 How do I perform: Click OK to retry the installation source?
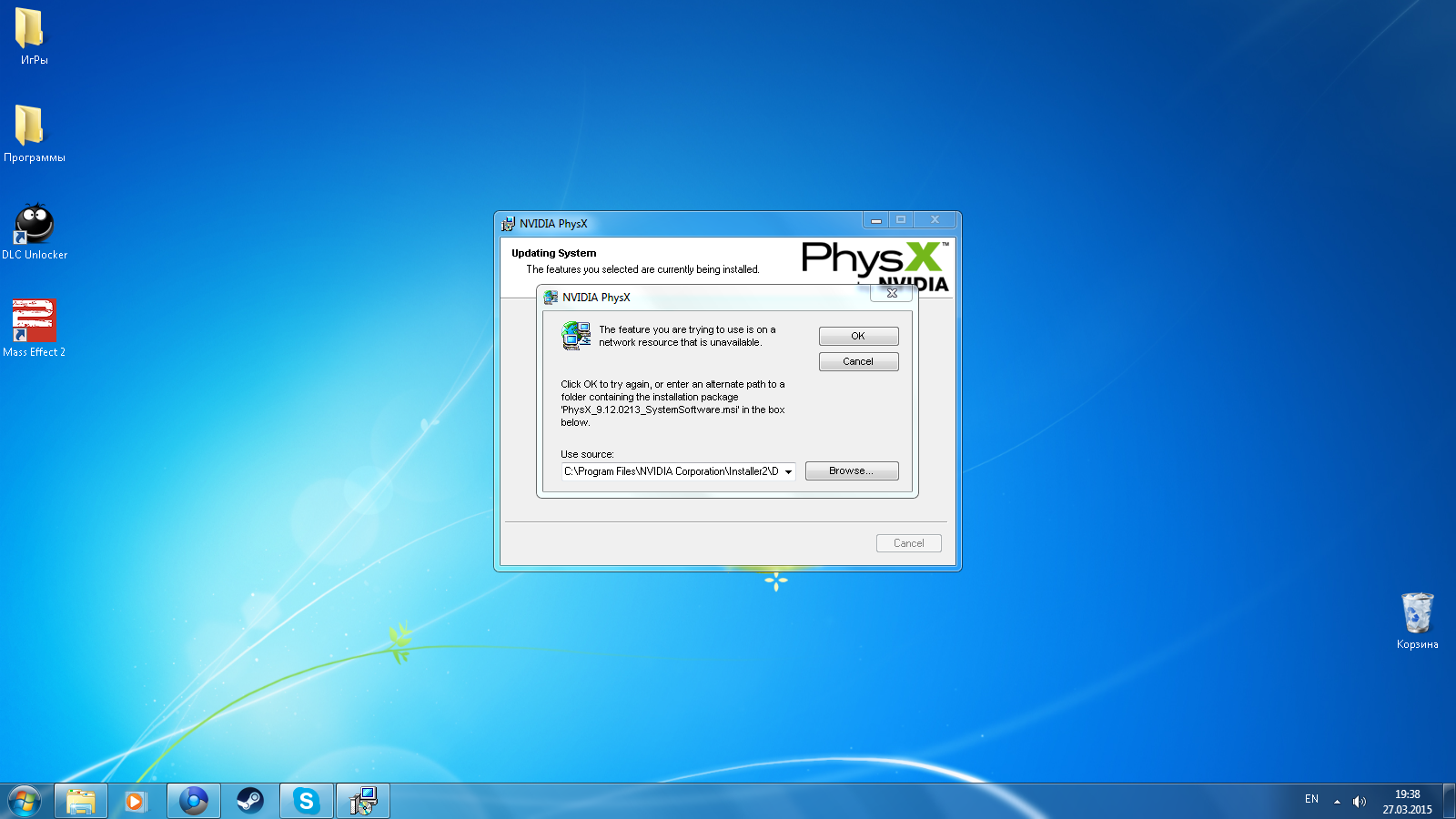click(858, 336)
